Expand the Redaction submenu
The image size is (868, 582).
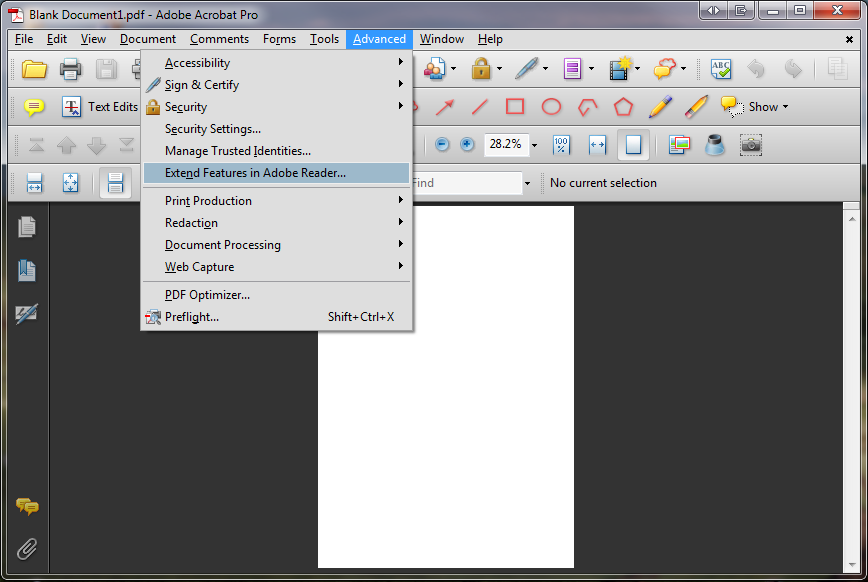(x=276, y=223)
